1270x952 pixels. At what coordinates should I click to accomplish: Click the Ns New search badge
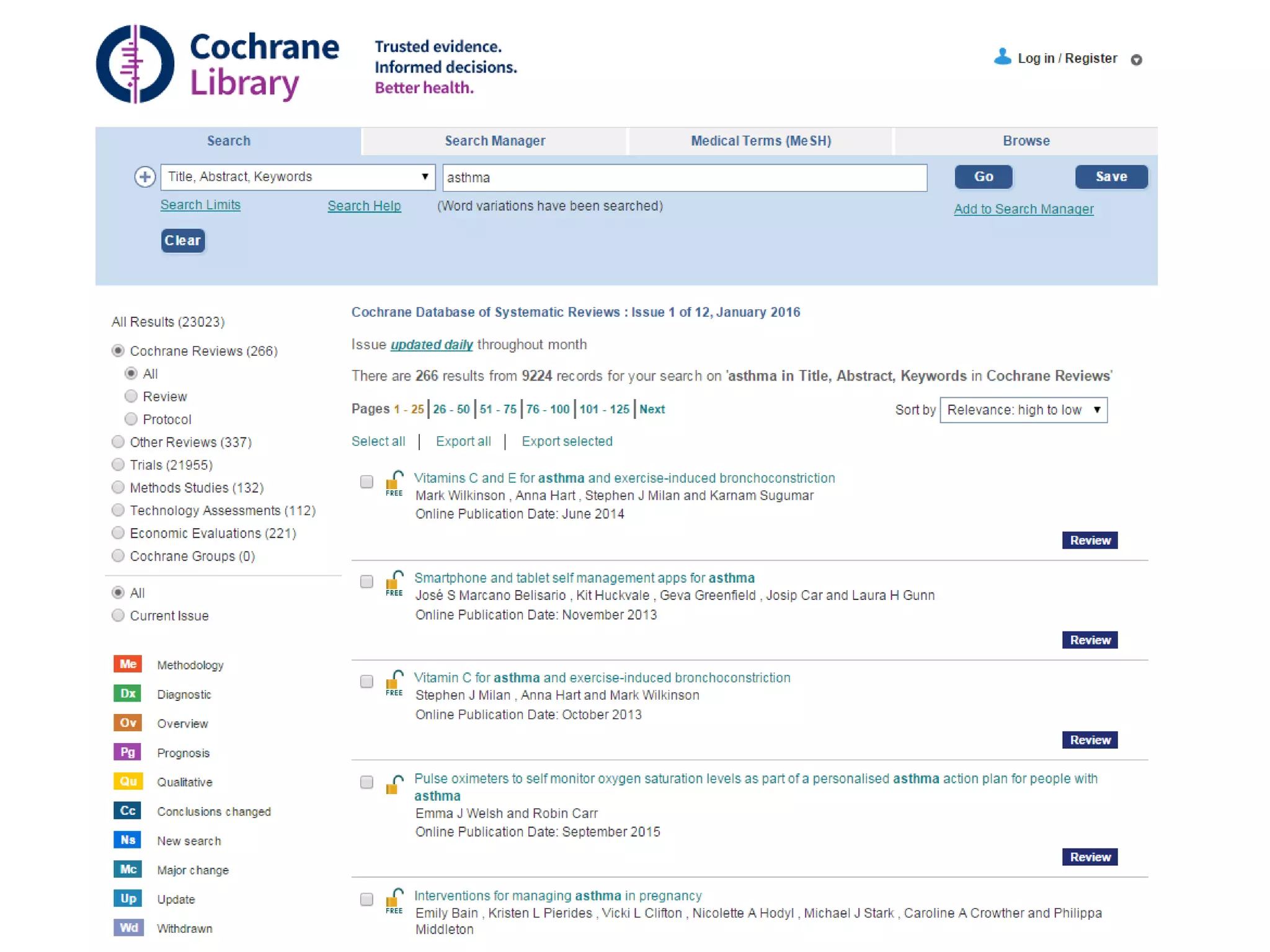[128, 840]
